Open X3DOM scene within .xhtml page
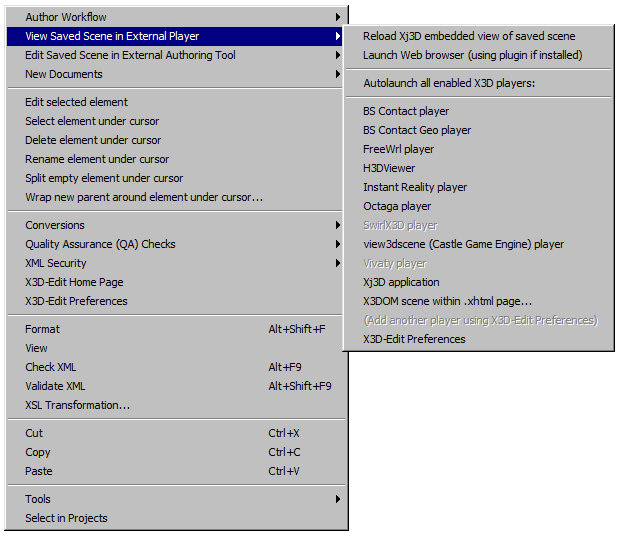Image resolution: width=622 pixels, height=534 pixels. point(447,301)
